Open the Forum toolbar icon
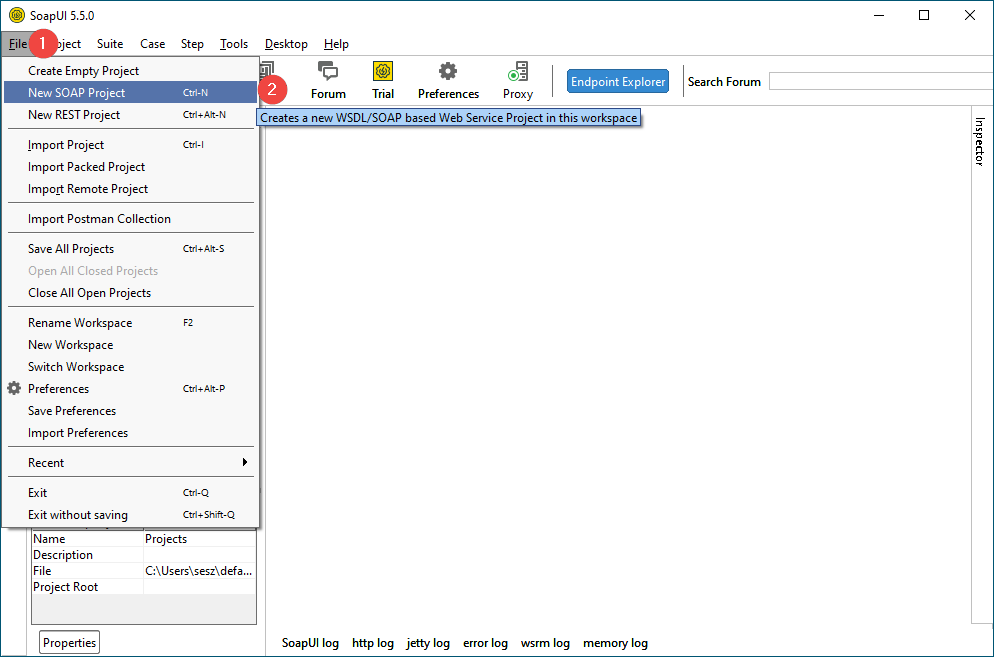Image resolution: width=994 pixels, height=657 pixels. (328, 81)
